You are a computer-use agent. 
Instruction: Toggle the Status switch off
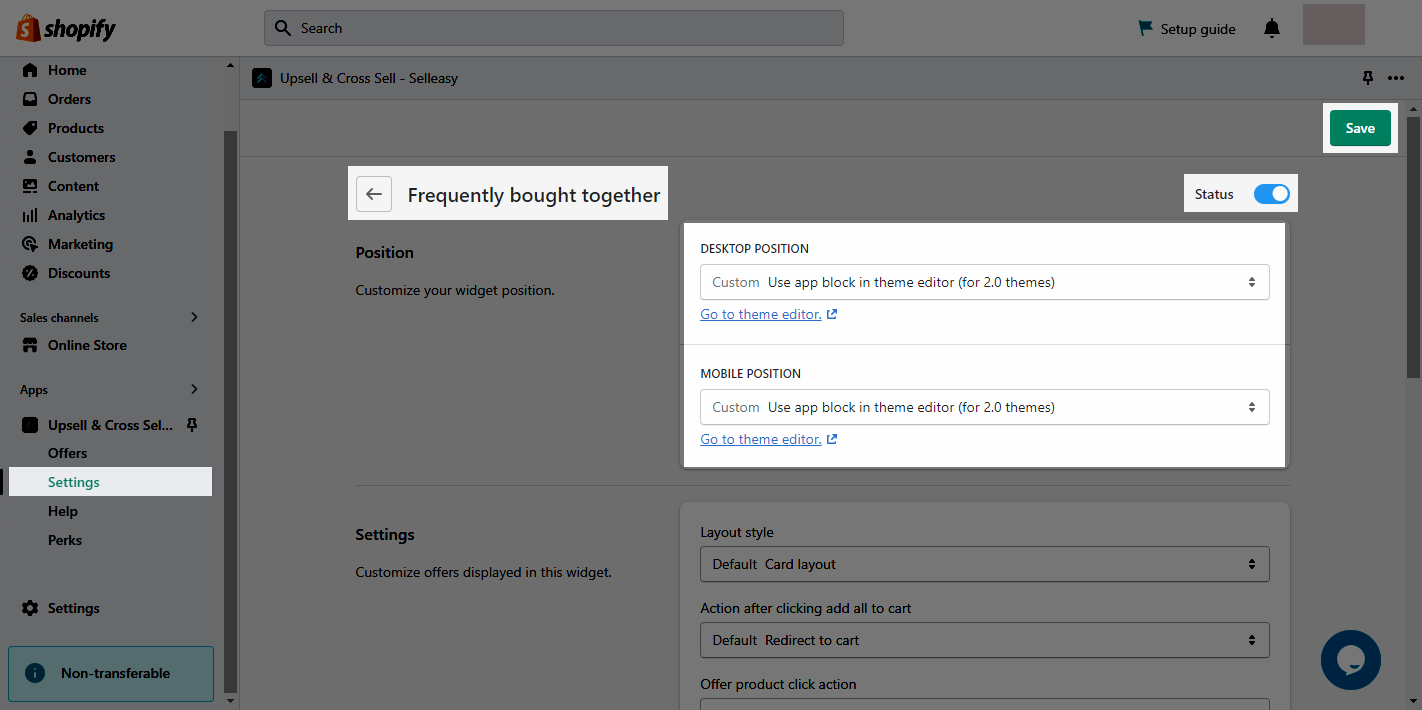pos(1272,194)
